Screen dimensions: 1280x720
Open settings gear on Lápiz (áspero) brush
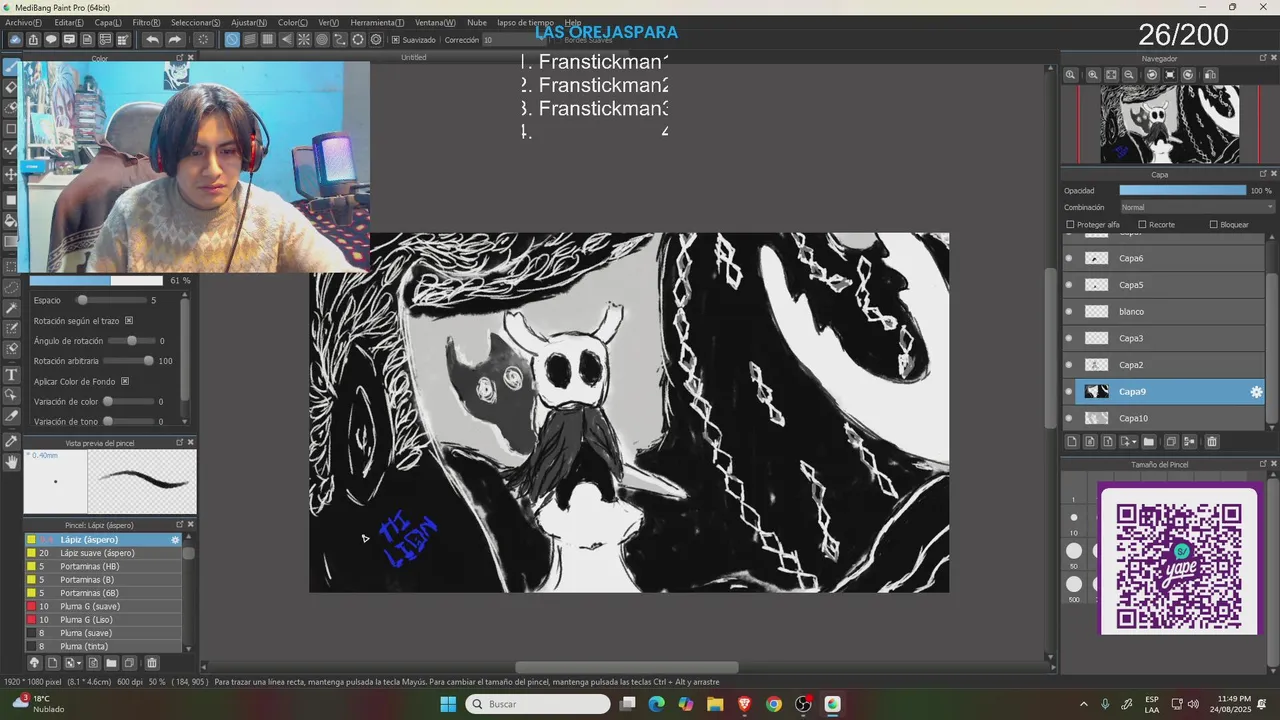pos(175,540)
